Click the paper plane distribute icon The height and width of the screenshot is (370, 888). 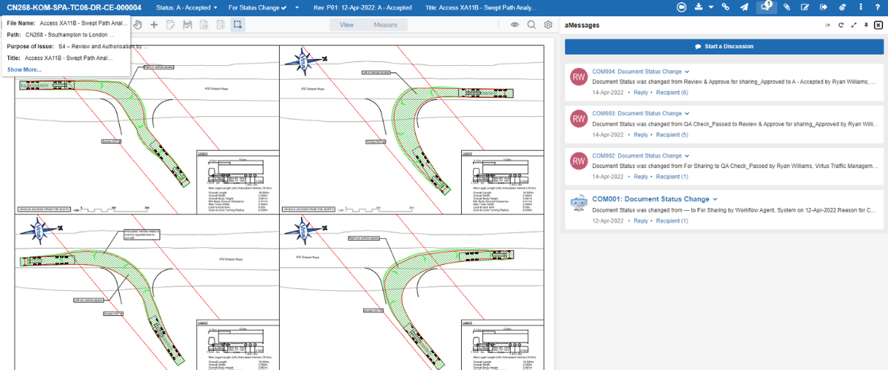coord(744,7)
